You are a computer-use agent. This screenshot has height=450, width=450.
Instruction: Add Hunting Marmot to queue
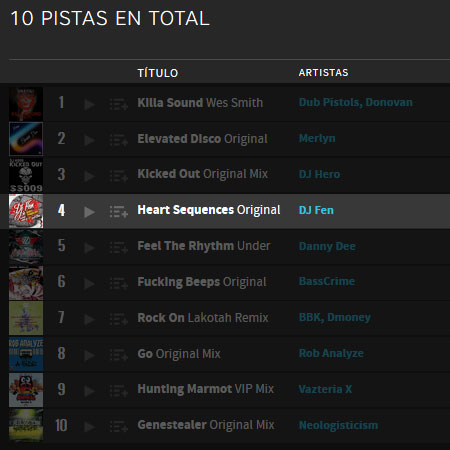pyautogui.click(x=119, y=391)
